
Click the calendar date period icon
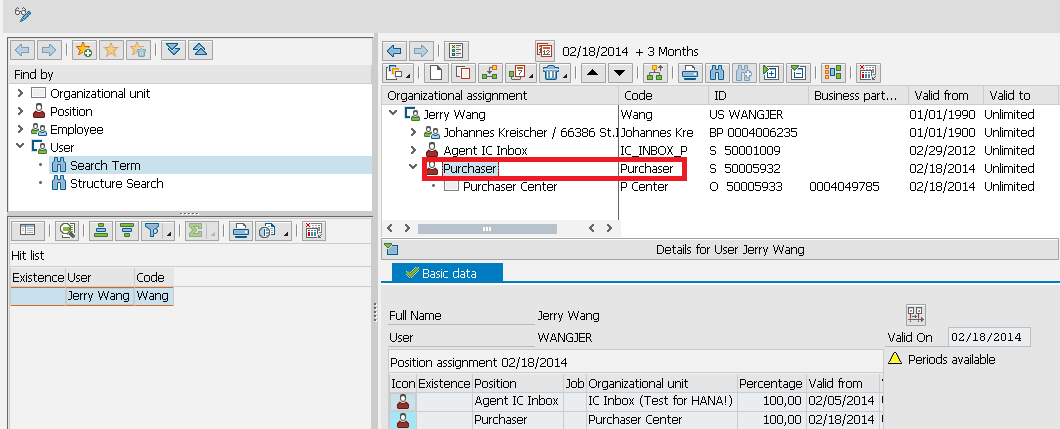click(x=544, y=50)
